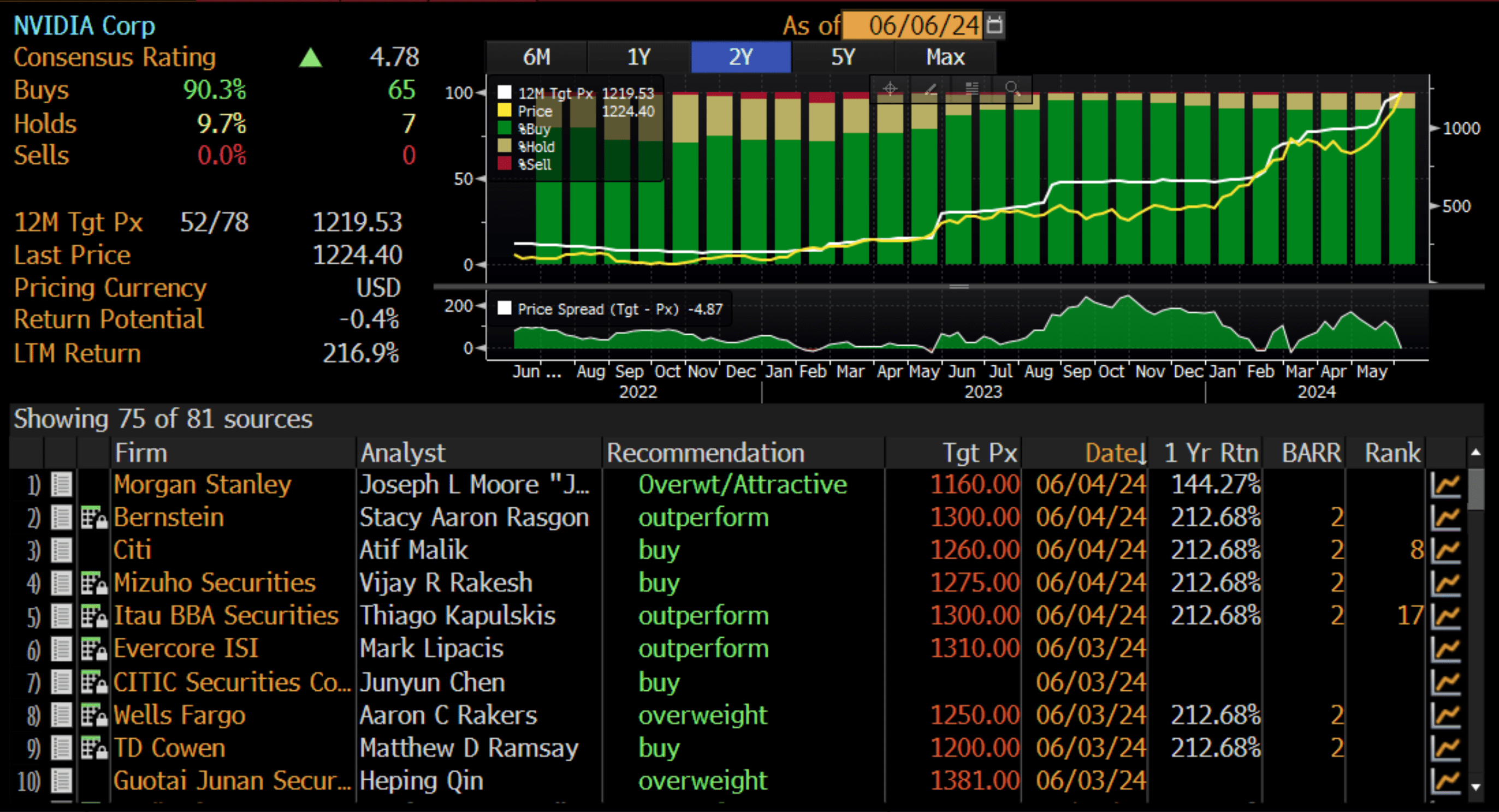This screenshot has height=812, width=1499.
Task: Select analyst Atif Malik
Action: (414, 550)
